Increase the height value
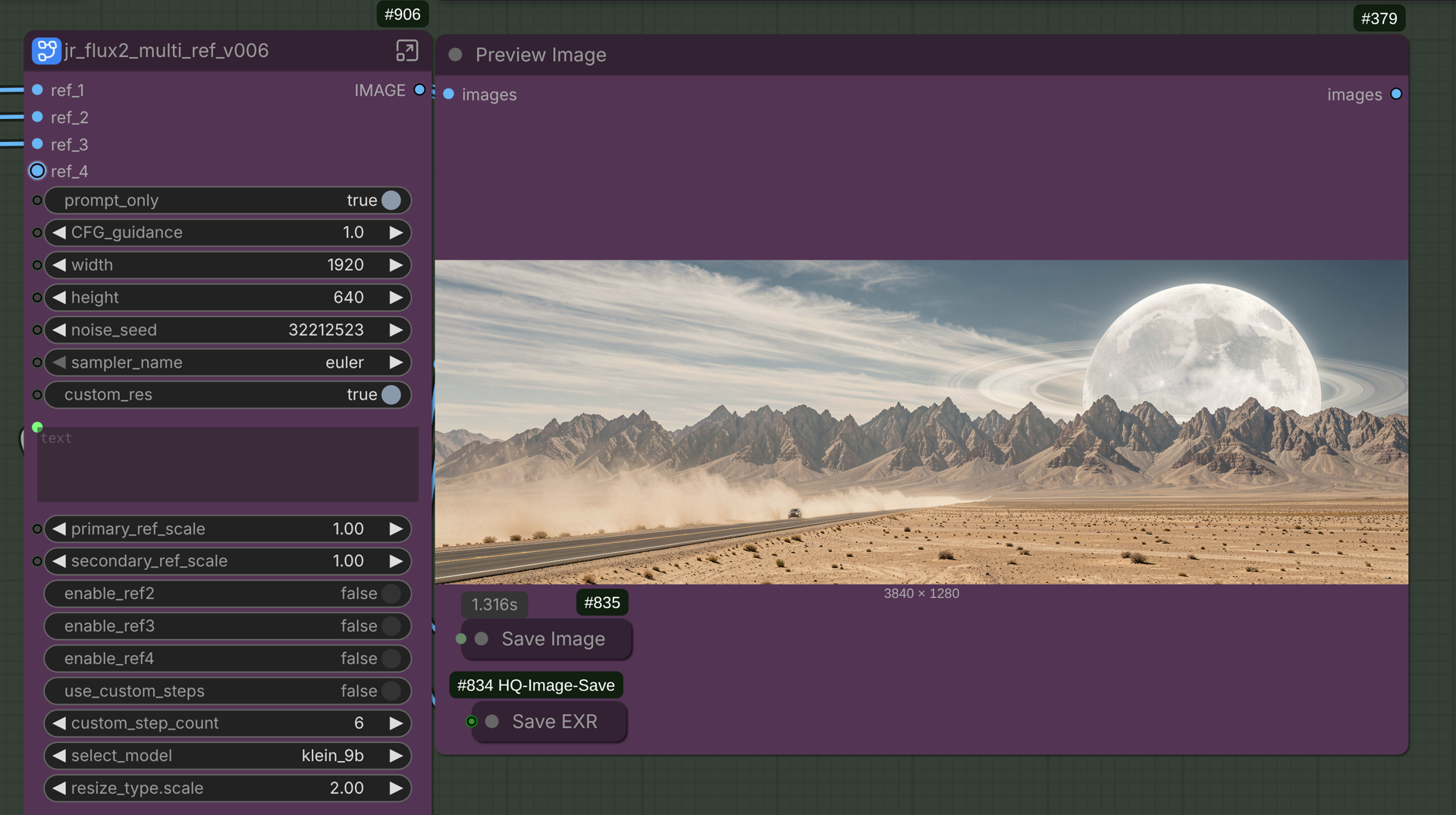Image resolution: width=1456 pixels, height=815 pixels. point(396,298)
